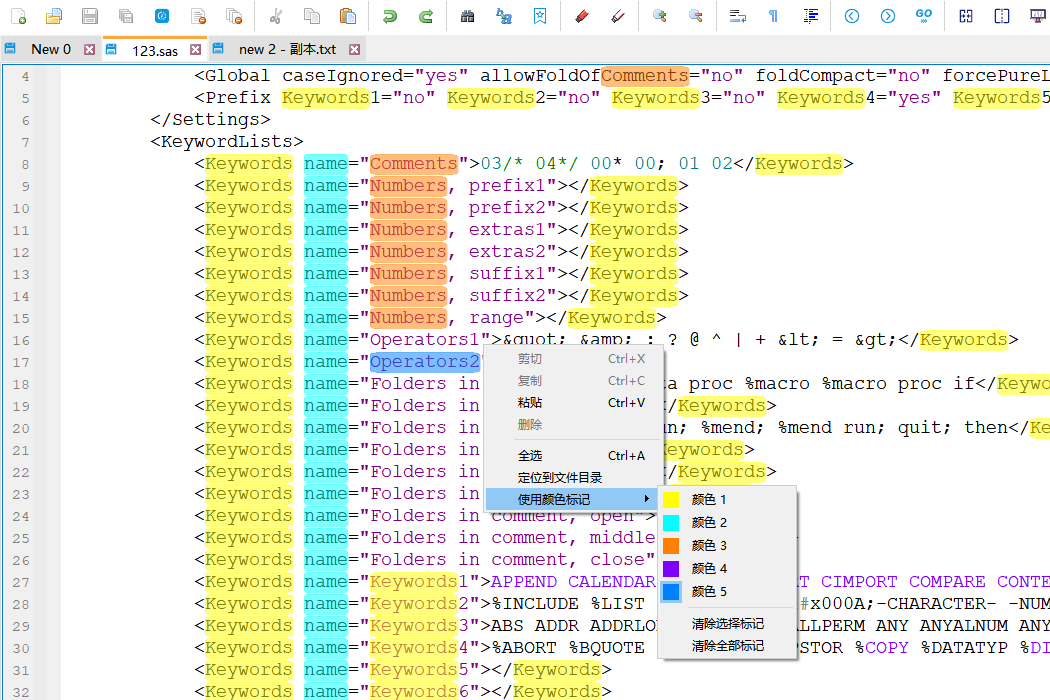Click the bookmark star icon
The width and height of the screenshot is (1050, 700).
point(540,16)
